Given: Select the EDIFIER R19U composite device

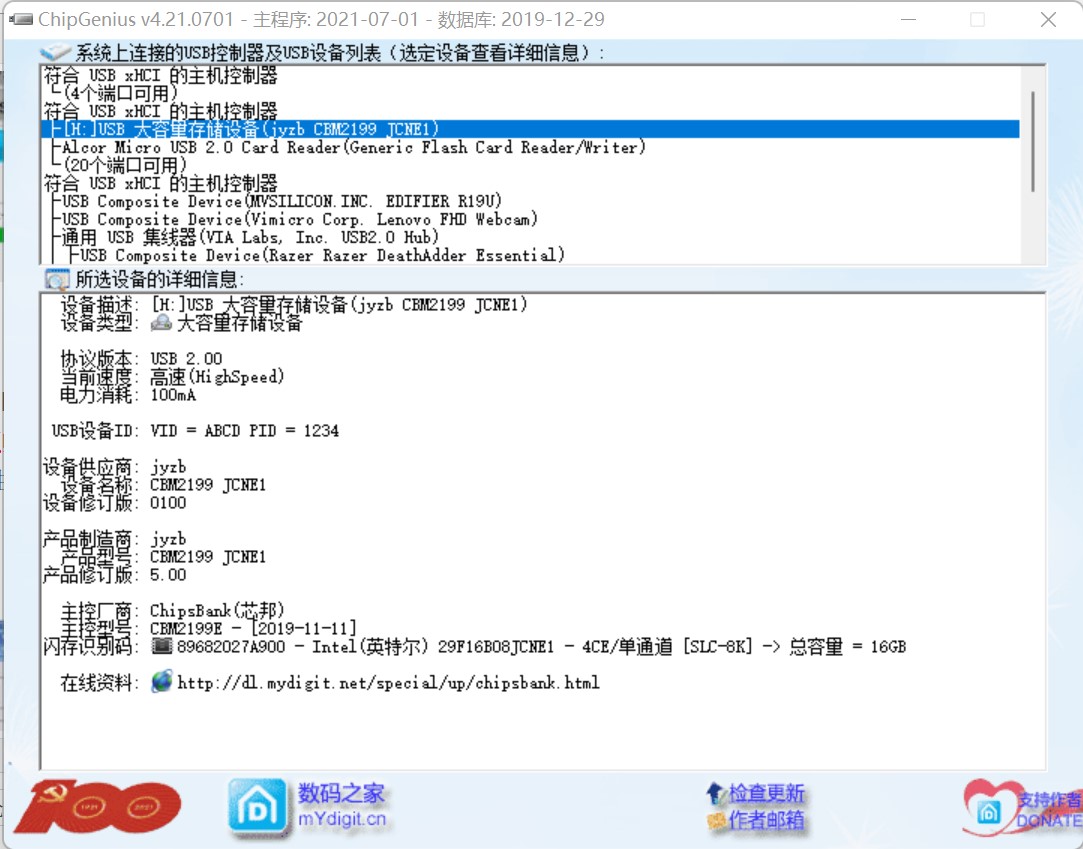Looking at the screenshot, I should (x=282, y=201).
